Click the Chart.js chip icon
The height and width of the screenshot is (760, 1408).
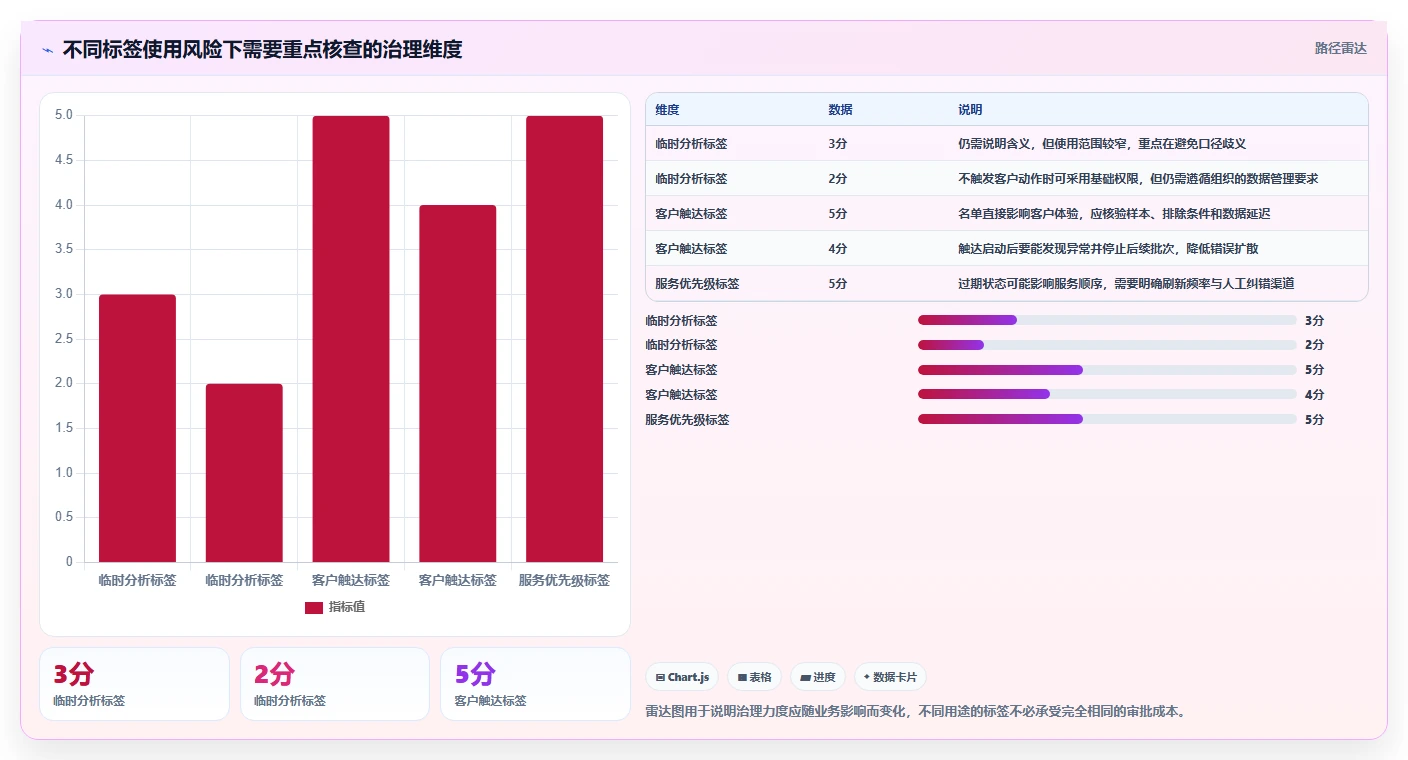pos(660,677)
